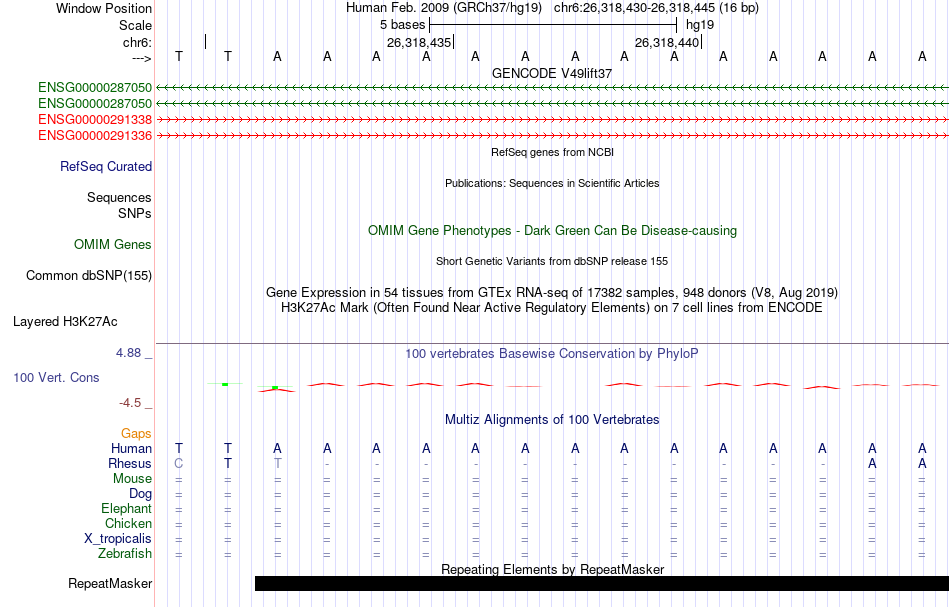Click the Sequences track label
The height and width of the screenshot is (607, 950).
[119, 197]
